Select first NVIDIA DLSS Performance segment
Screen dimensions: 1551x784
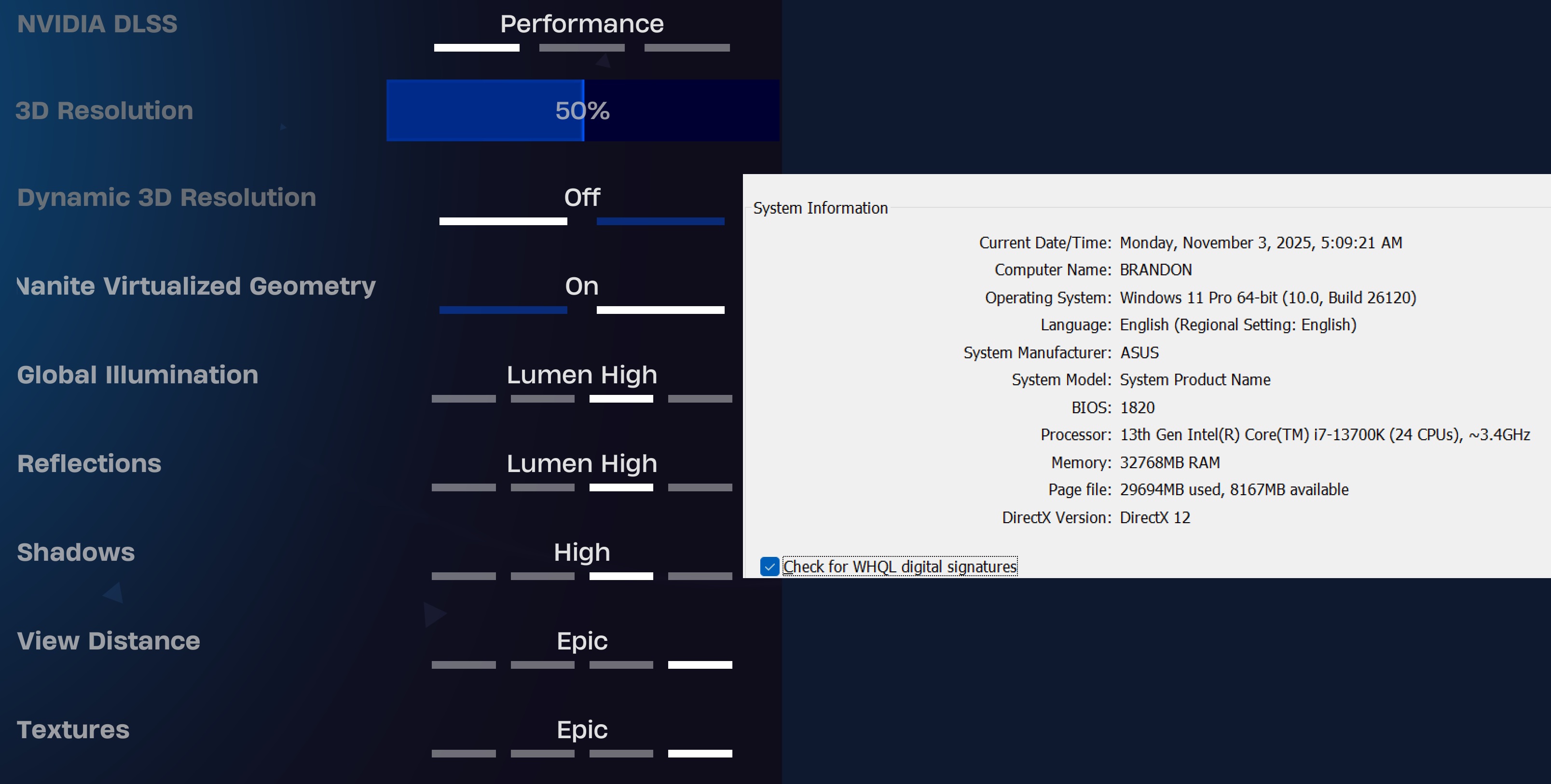click(x=476, y=48)
